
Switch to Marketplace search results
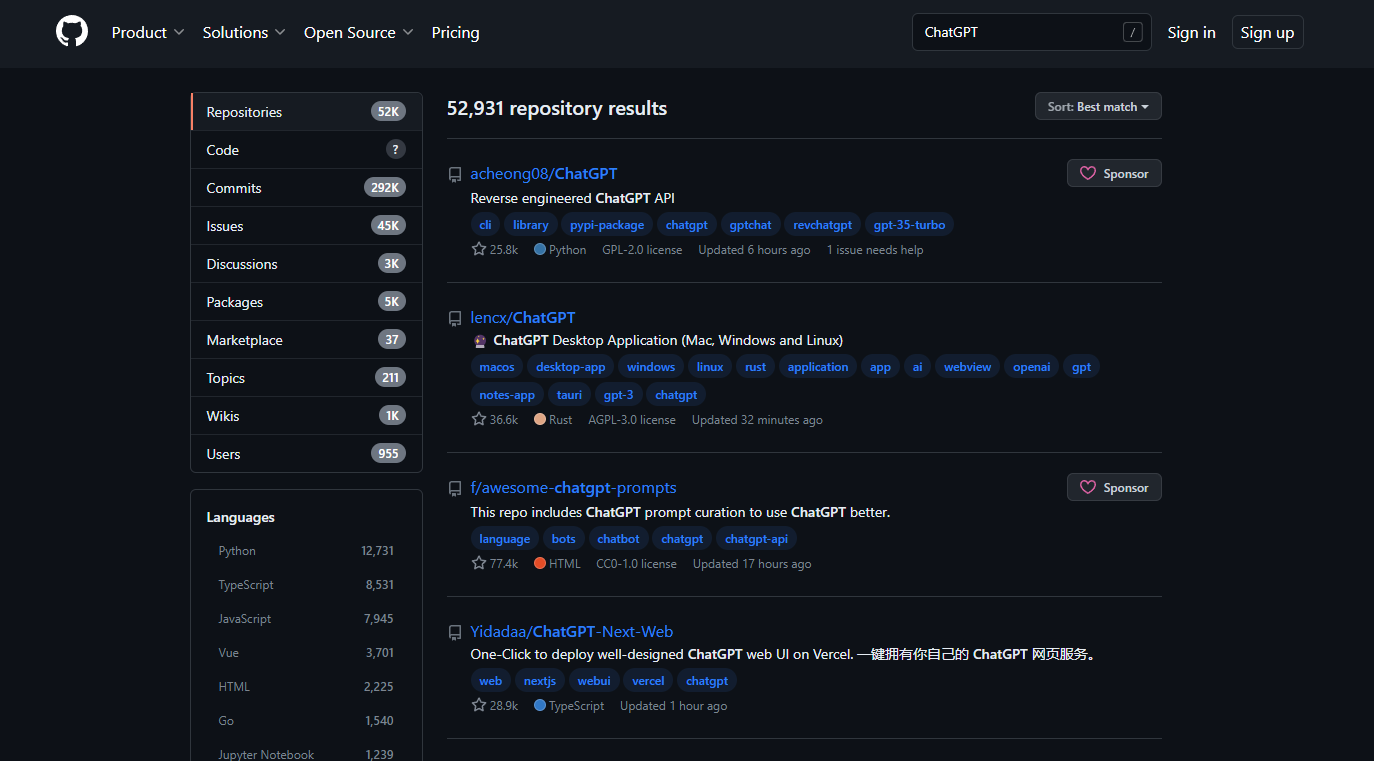pyautogui.click(x=306, y=340)
